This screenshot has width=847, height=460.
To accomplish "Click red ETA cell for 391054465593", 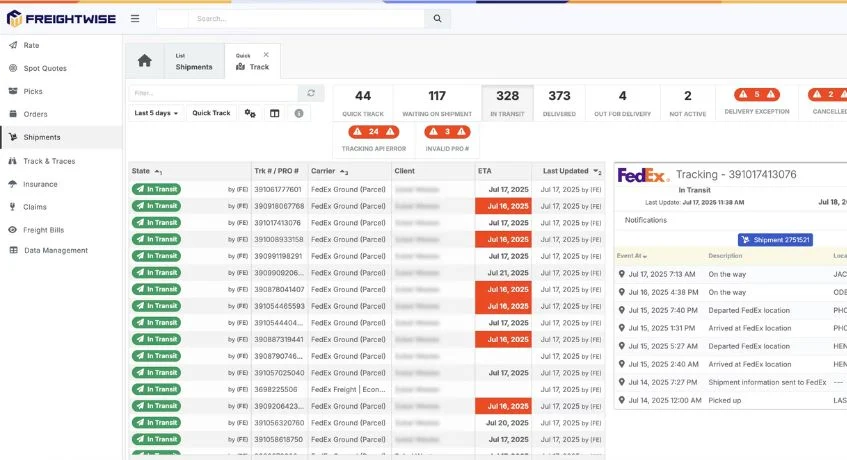I will [503, 306].
